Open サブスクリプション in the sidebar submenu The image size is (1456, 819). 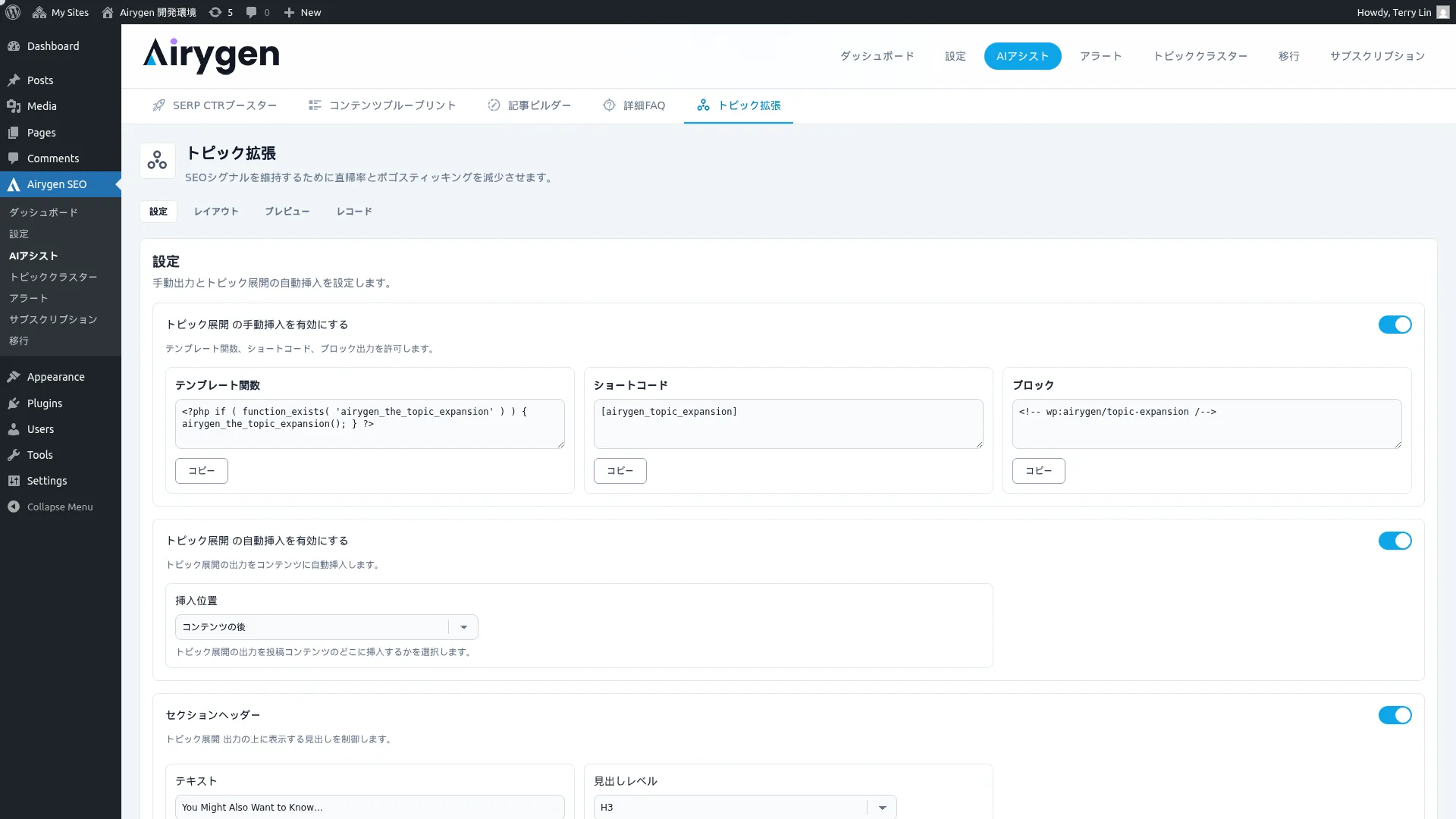(x=53, y=319)
